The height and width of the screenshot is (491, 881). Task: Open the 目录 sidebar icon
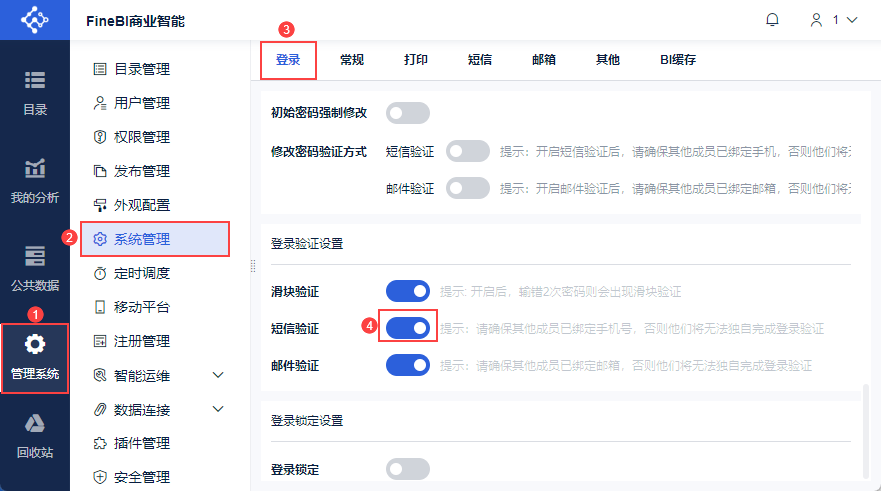point(35,81)
